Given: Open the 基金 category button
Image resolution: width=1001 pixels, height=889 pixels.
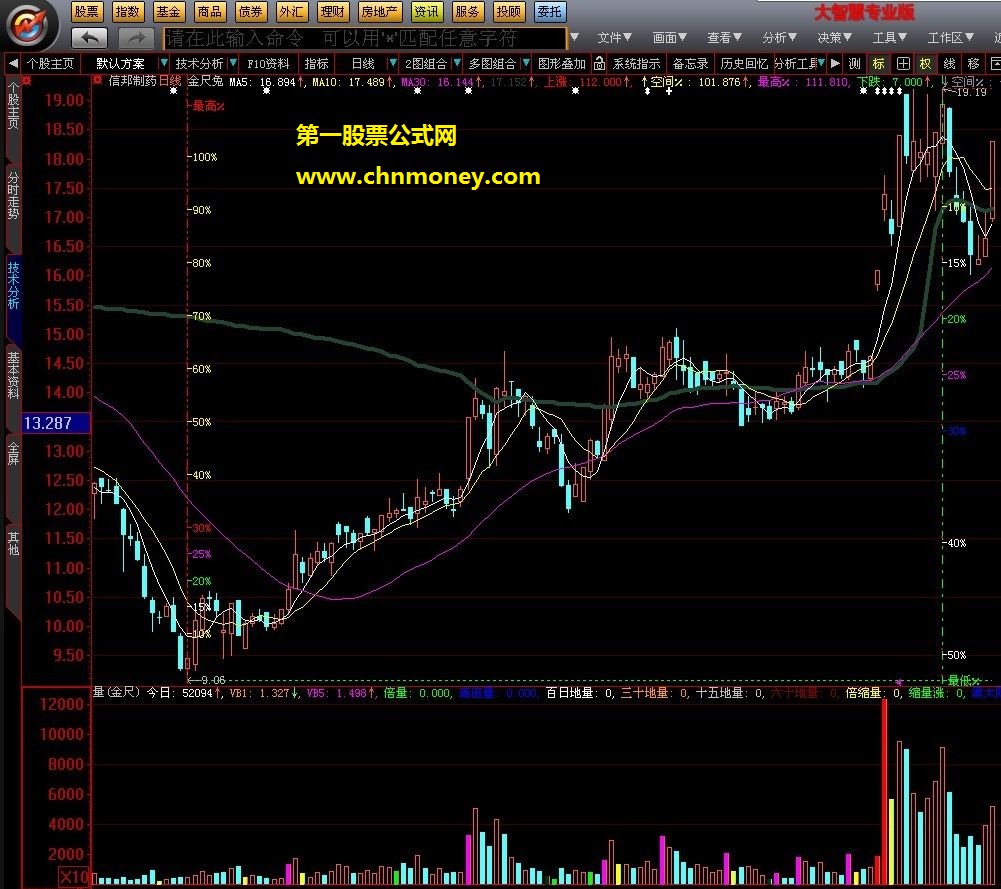Looking at the screenshot, I should (169, 11).
